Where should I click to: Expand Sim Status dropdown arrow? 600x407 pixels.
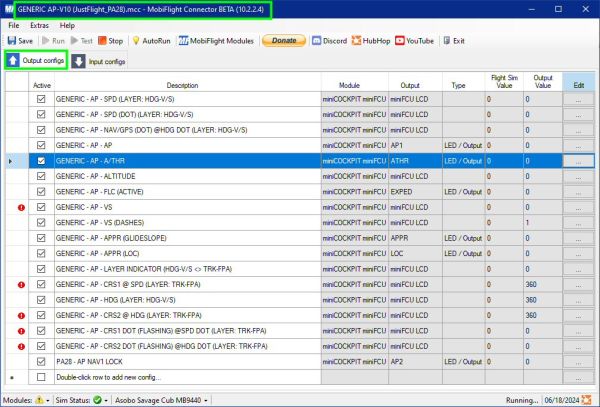pyautogui.click(x=106, y=400)
